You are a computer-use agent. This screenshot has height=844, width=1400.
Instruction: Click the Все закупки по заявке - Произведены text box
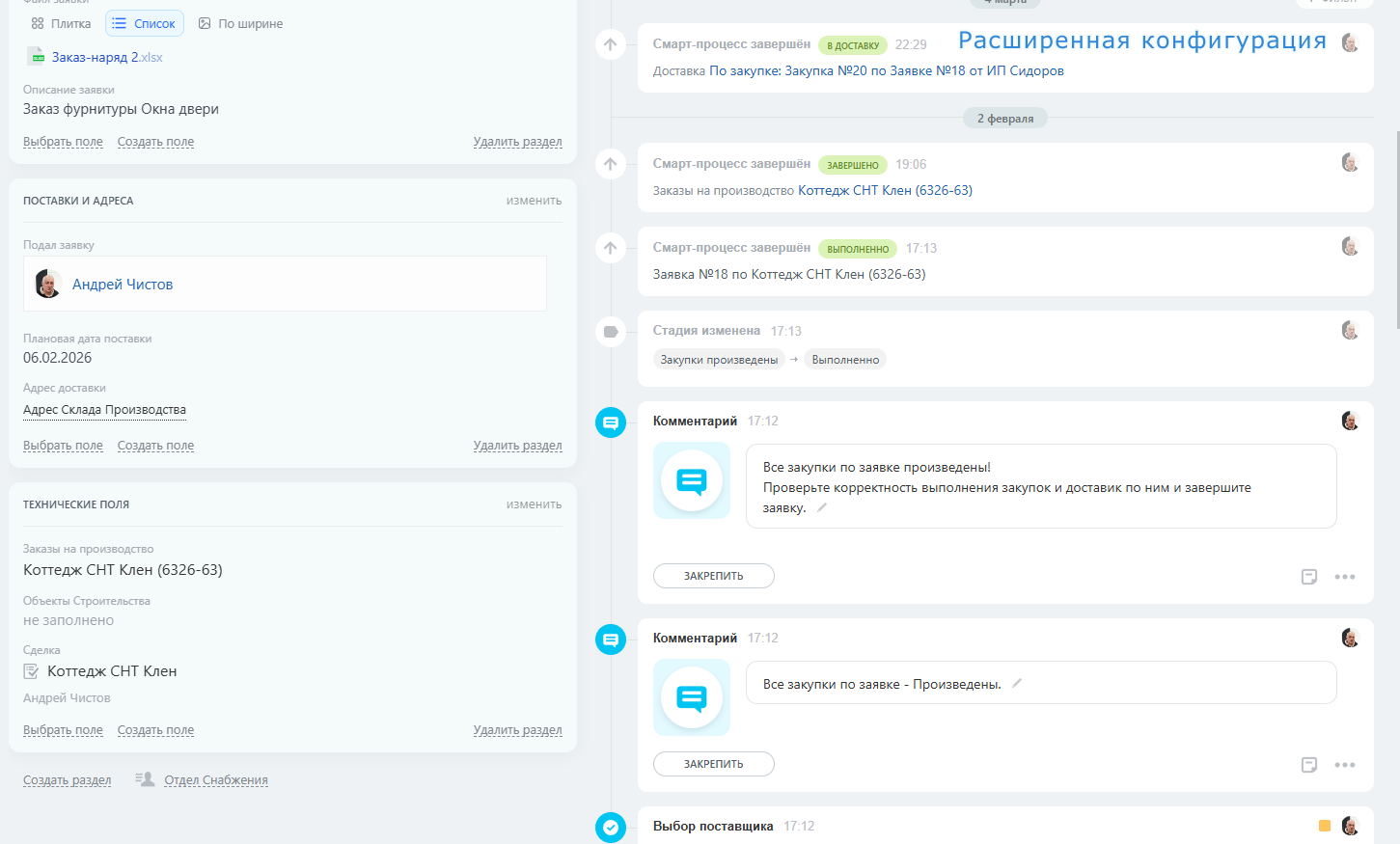tap(1041, 683)
